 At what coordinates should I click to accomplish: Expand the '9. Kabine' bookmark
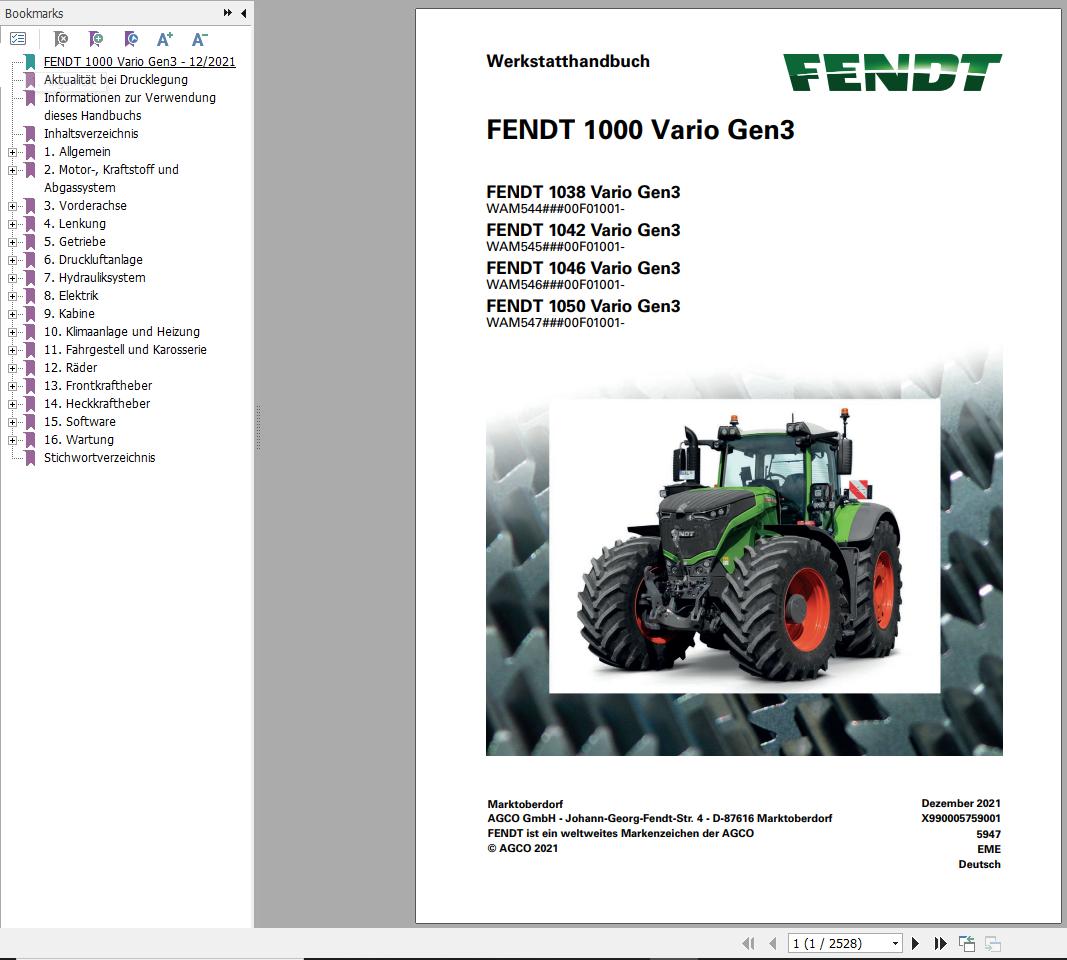12,314
